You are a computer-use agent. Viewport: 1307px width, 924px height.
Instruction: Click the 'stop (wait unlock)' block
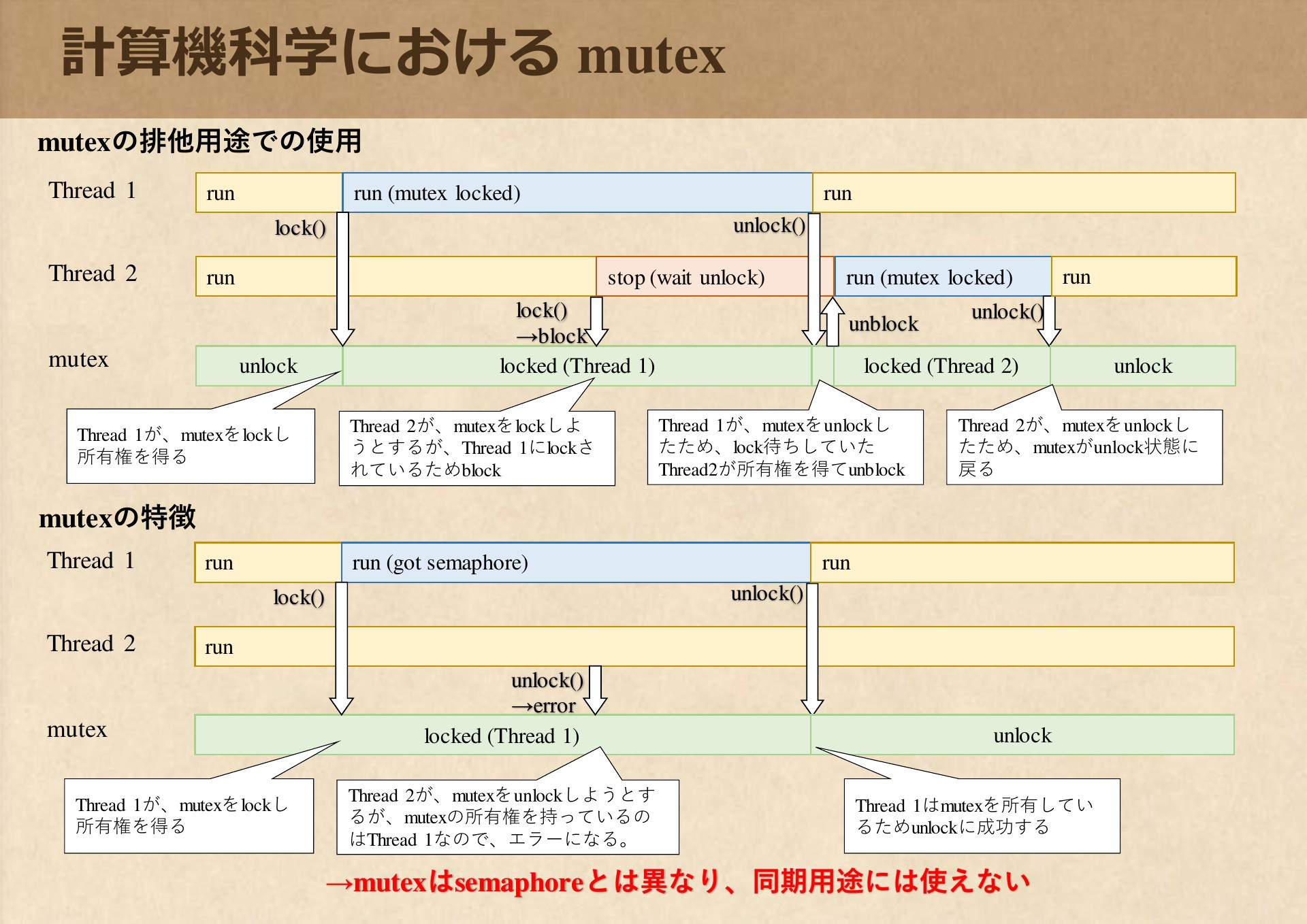(x=715, y=276)
